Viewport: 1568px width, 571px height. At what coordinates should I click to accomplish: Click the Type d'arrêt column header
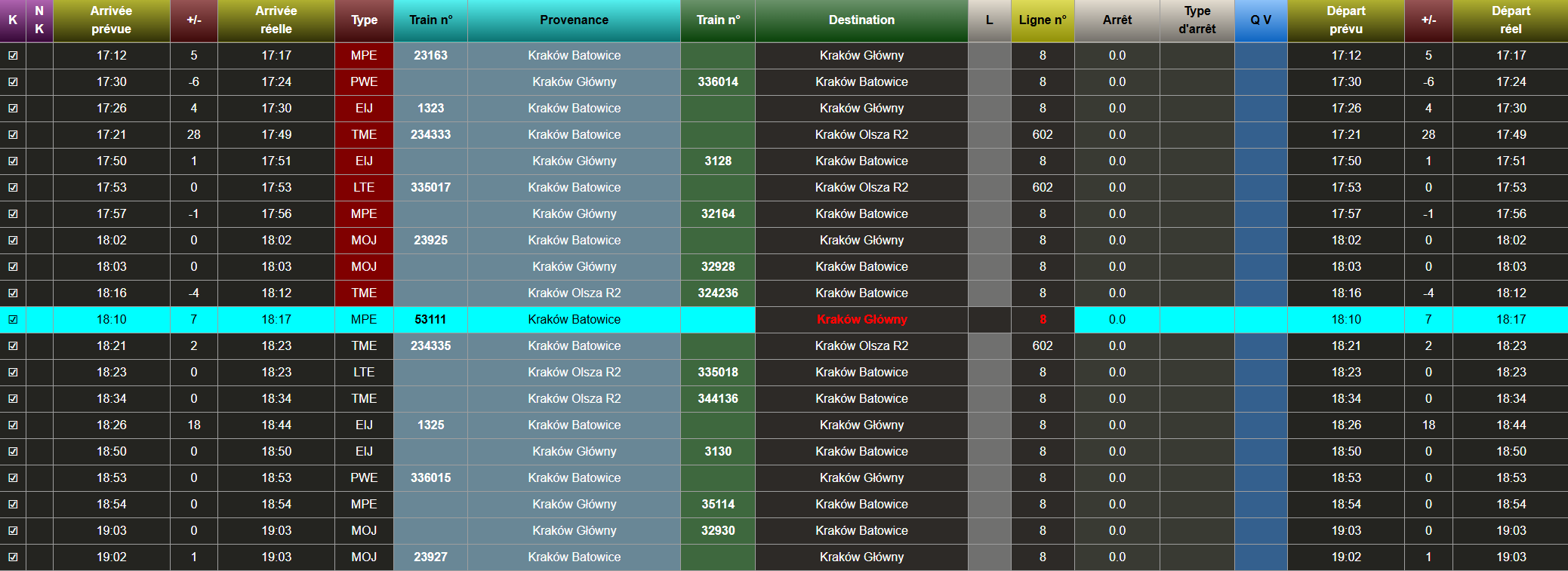(1197, 20)
